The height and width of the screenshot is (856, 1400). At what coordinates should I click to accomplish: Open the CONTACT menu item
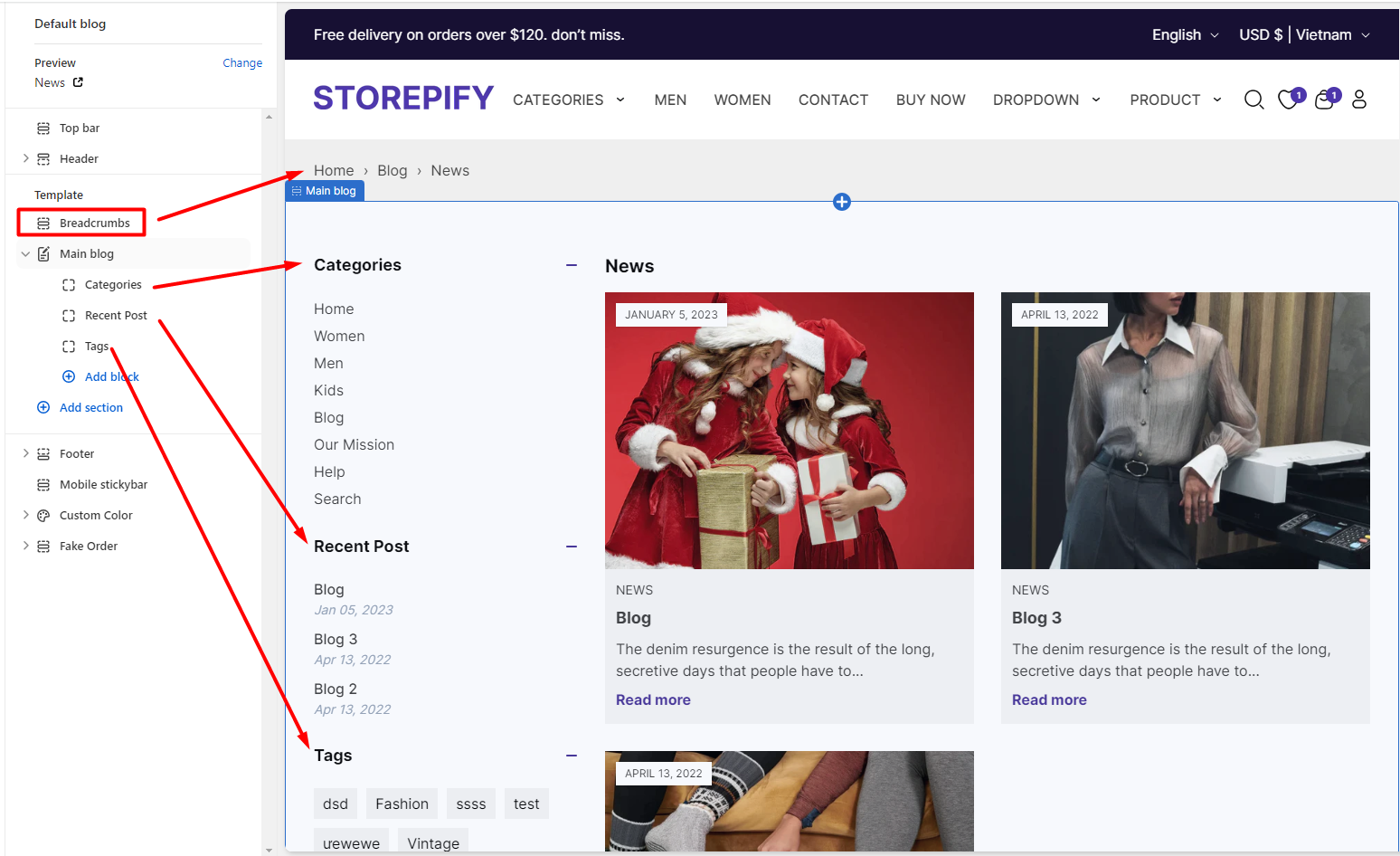(833, 100)
